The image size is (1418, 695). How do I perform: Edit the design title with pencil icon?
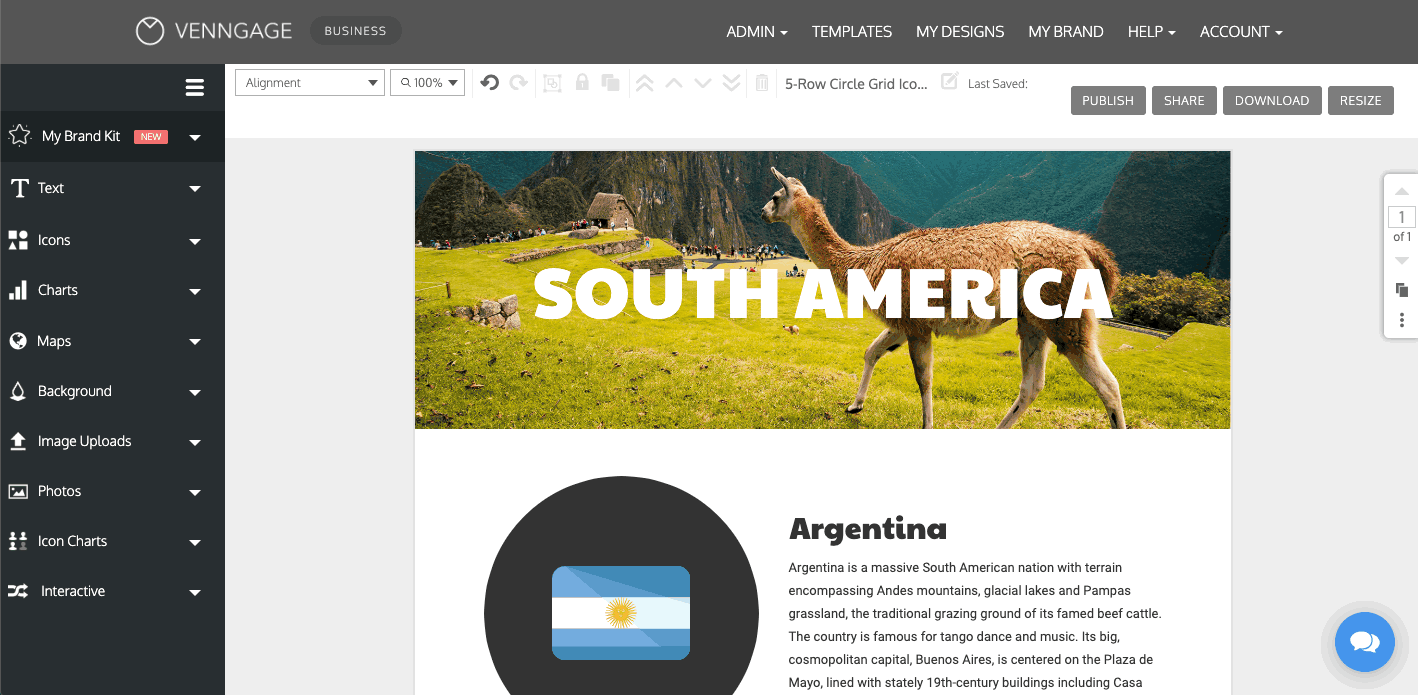click(949, 81)
